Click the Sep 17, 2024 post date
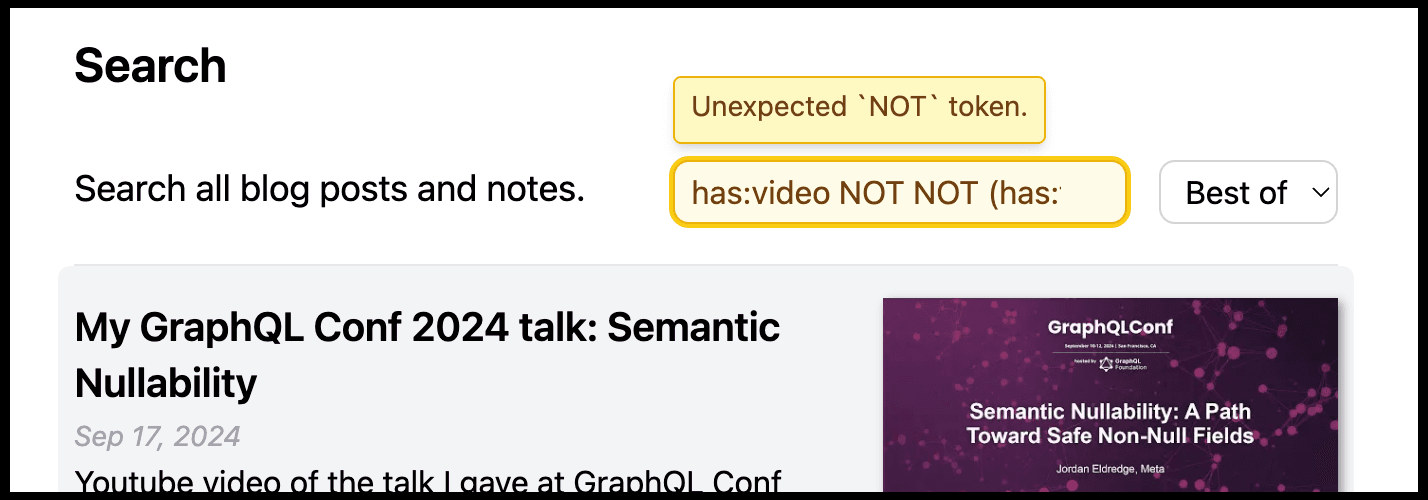Viewport: 1428px width, 500px height. tap(157, 437)
